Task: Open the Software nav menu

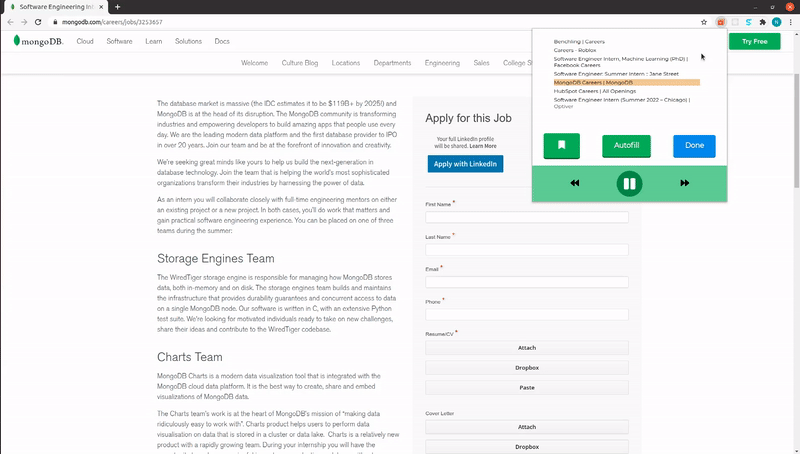Action: [x=119, y=41]
